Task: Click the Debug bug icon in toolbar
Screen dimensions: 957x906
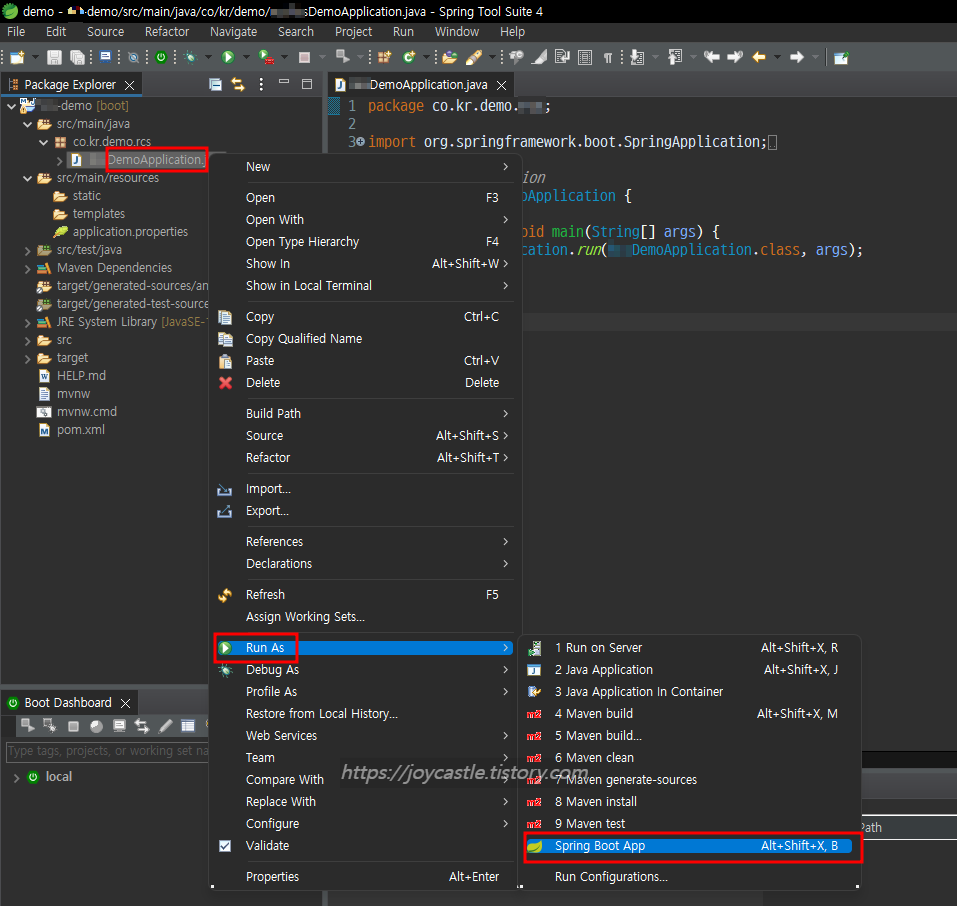Action: point(191,57)
